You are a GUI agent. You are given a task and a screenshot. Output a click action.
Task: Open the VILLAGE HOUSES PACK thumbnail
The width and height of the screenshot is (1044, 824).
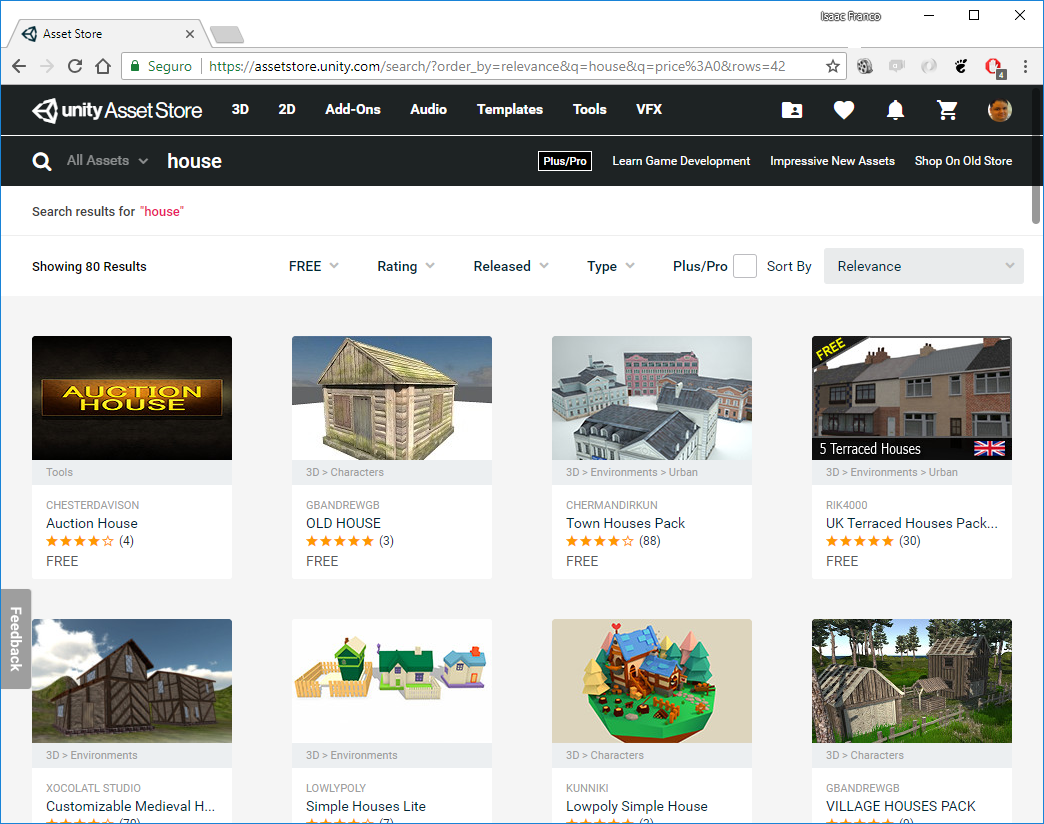pyautogui.click(x=912, y=681)
